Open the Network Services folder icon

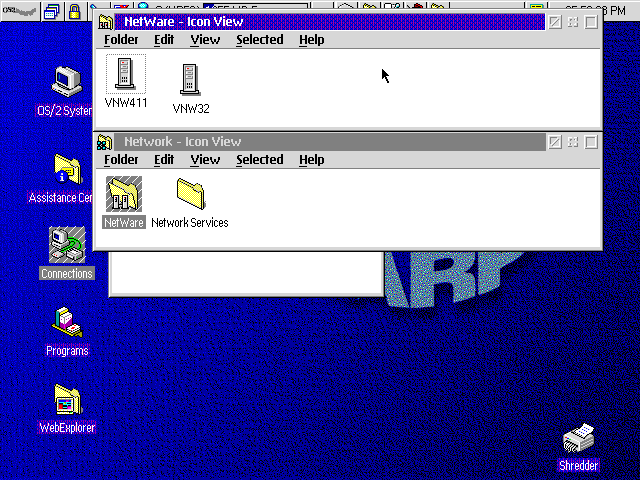click(191, 193)
